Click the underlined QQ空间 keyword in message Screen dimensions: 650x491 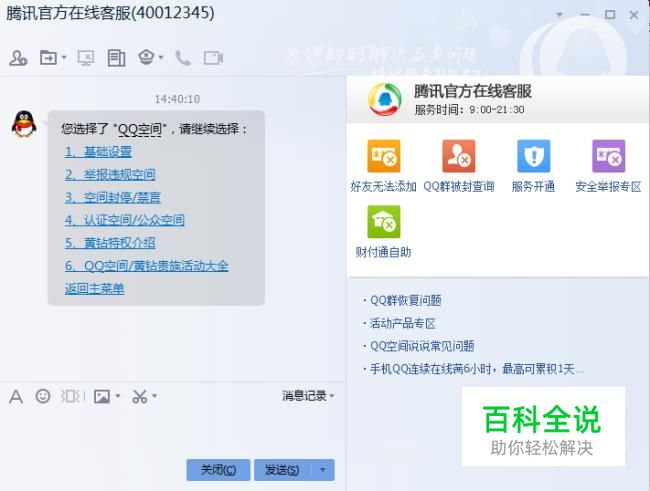point(140,129)
